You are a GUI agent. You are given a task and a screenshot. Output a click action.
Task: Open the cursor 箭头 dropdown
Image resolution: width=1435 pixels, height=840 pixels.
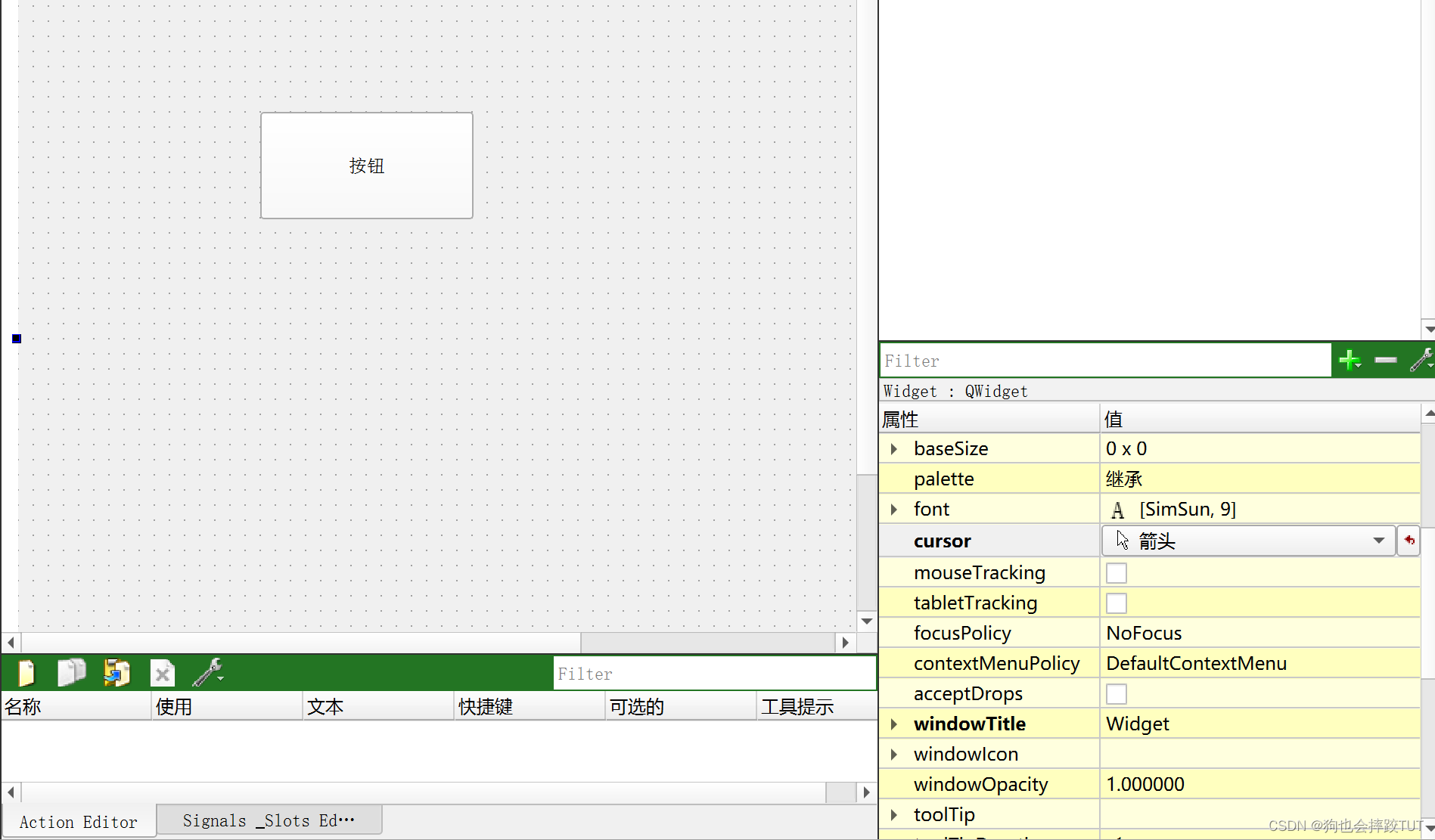(1248, 541)
